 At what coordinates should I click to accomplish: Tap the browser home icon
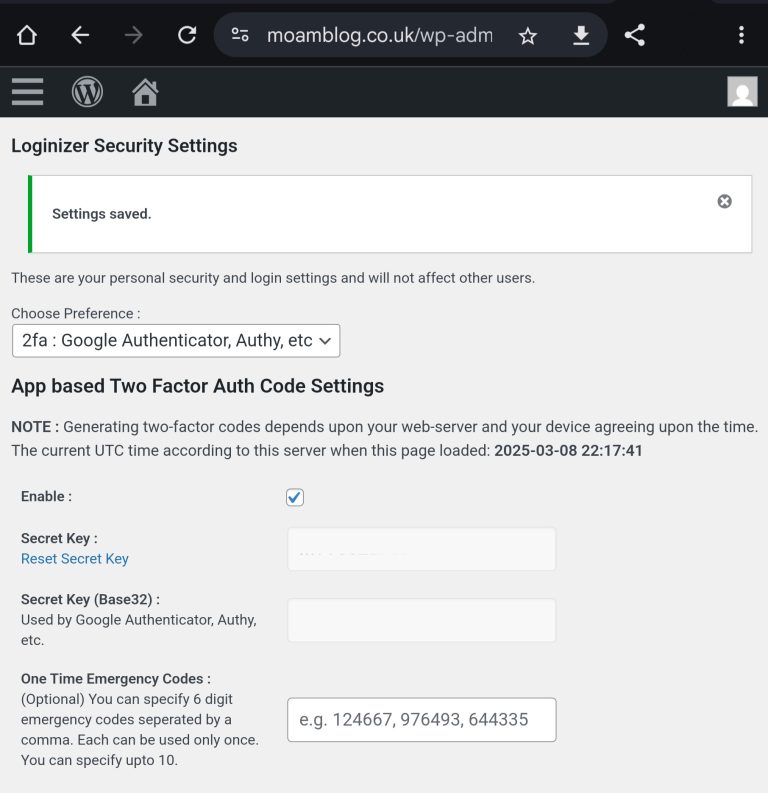pyautogui.click(x=27, y=36)
